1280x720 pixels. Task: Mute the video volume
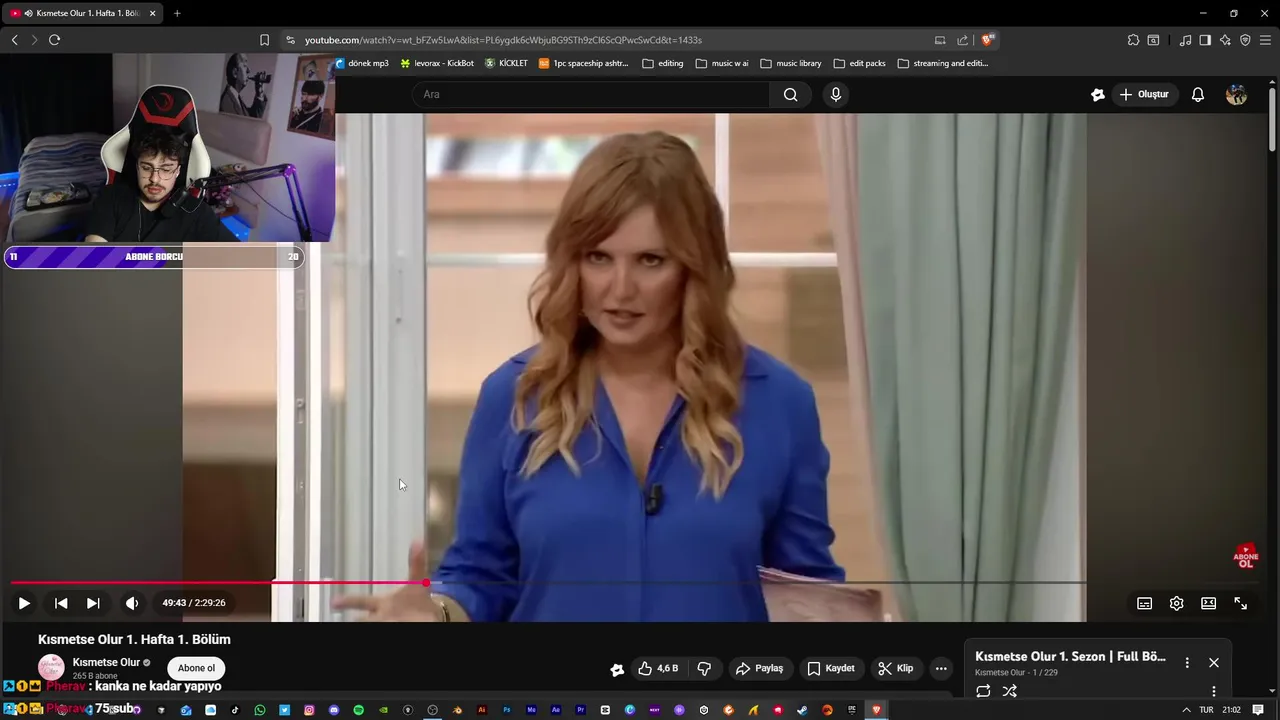(x=132, y=603)
